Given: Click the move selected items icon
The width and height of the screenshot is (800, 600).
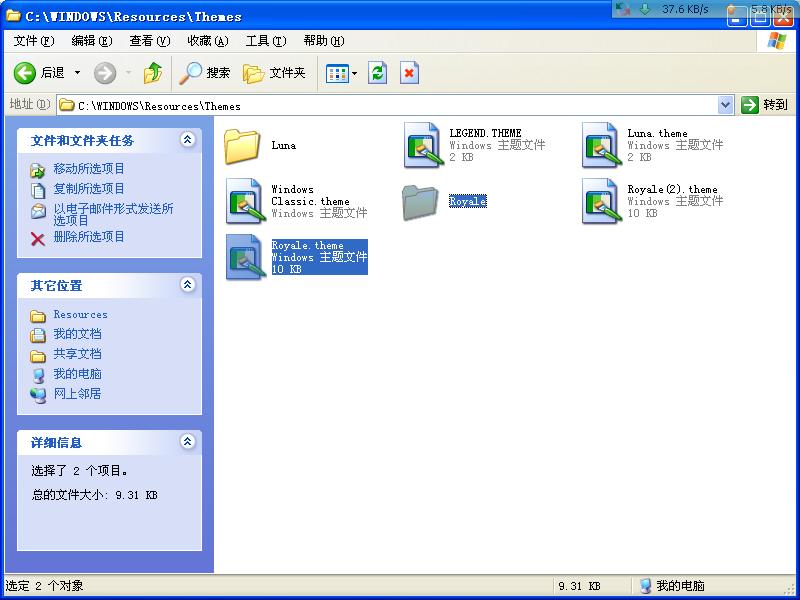Looking at the screenshot, I should click(38, 170).
